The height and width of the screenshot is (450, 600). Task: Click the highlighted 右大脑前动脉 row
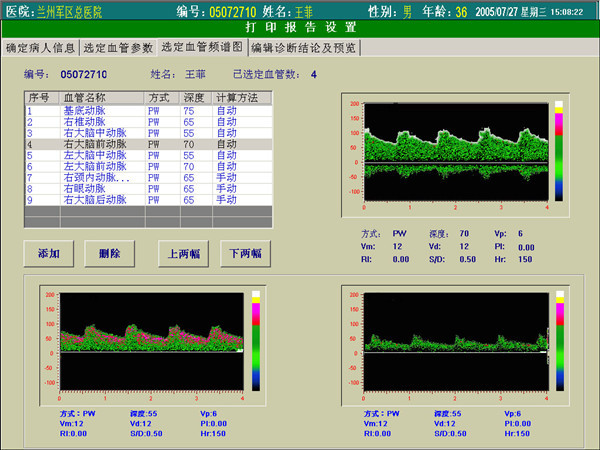point(94,144)
